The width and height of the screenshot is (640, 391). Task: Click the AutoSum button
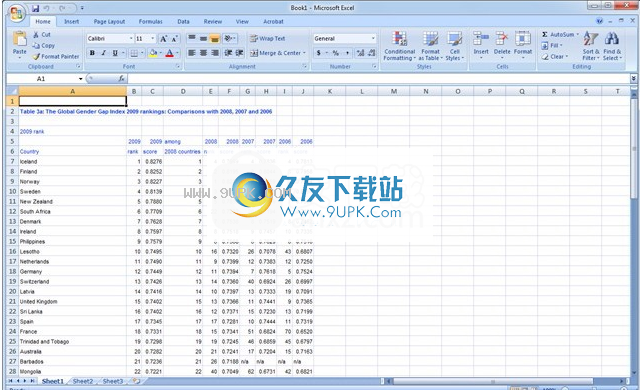click(x=560, y=35)
